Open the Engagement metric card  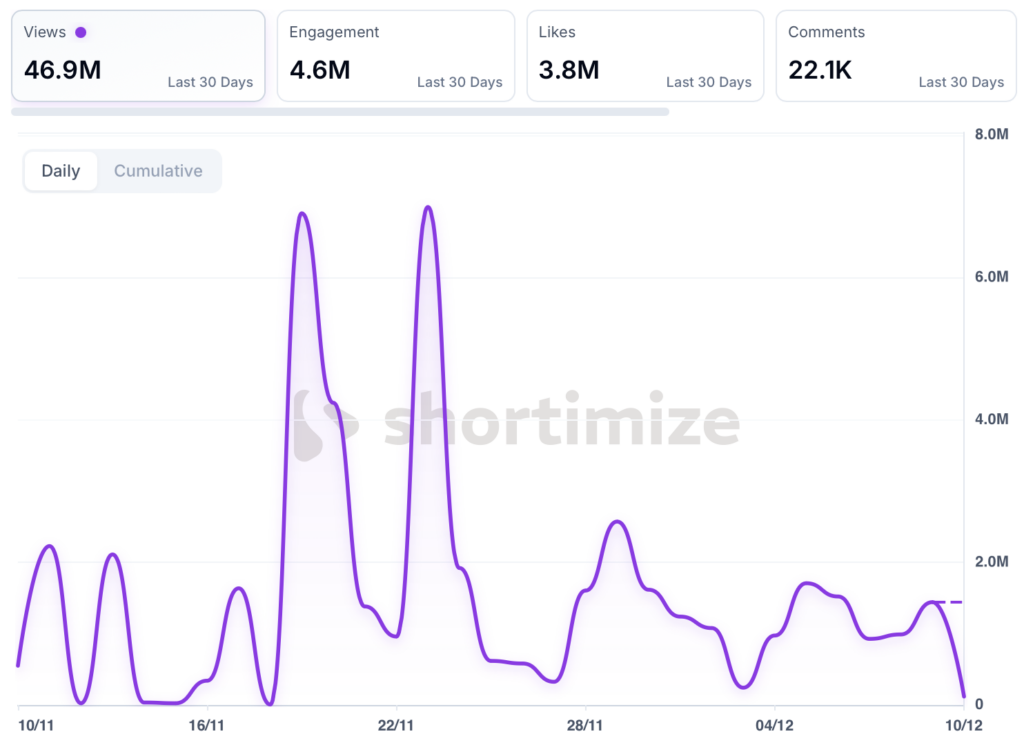tap(395, 56)
